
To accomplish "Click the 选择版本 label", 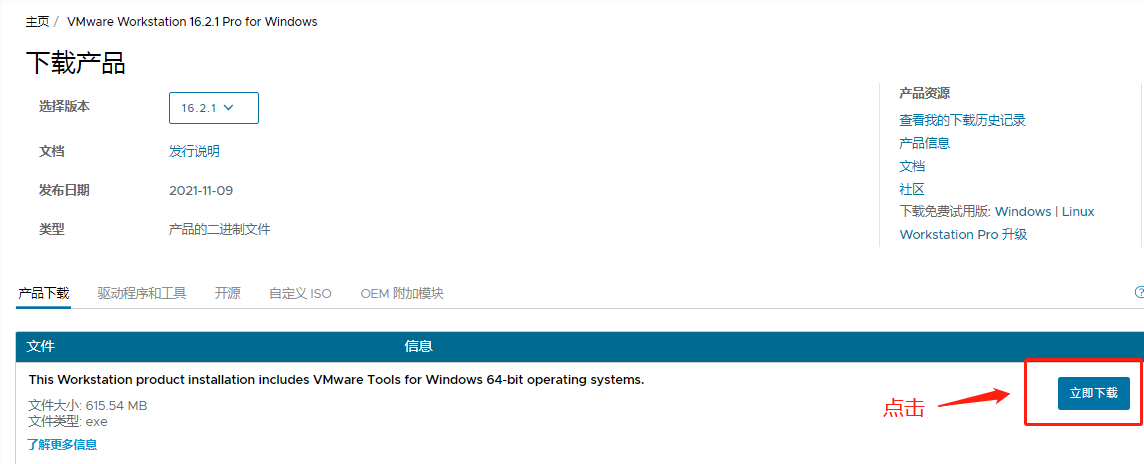I will pyautogui.click(x=64, y=107).
